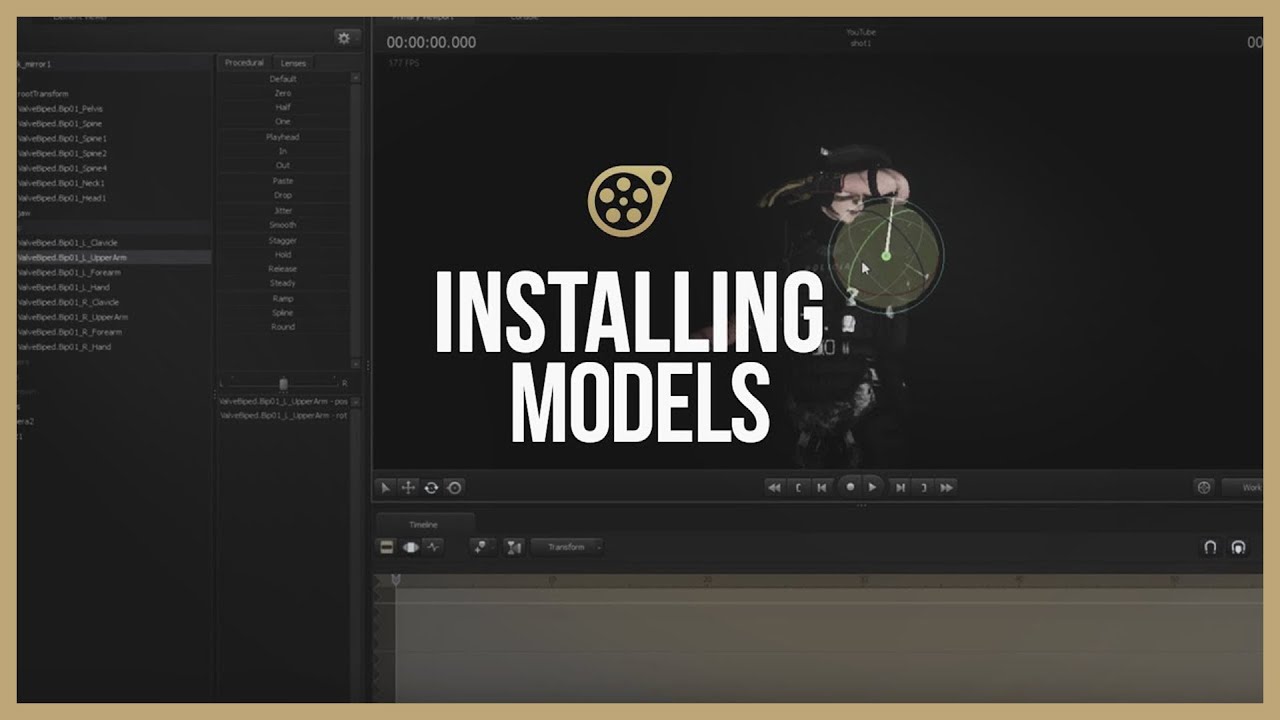The height and width of the screenshot is (720, 1280).
Task: Choose the screen-space rotate tool icon
Action: [x=454, y=487]
